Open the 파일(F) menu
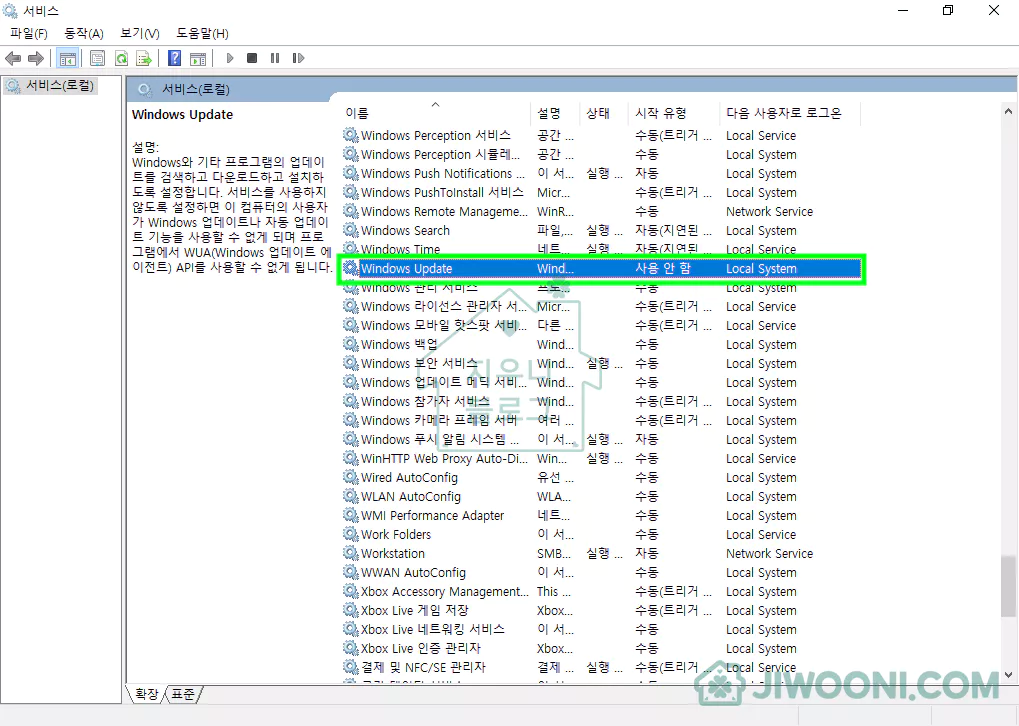 (29, 34)
